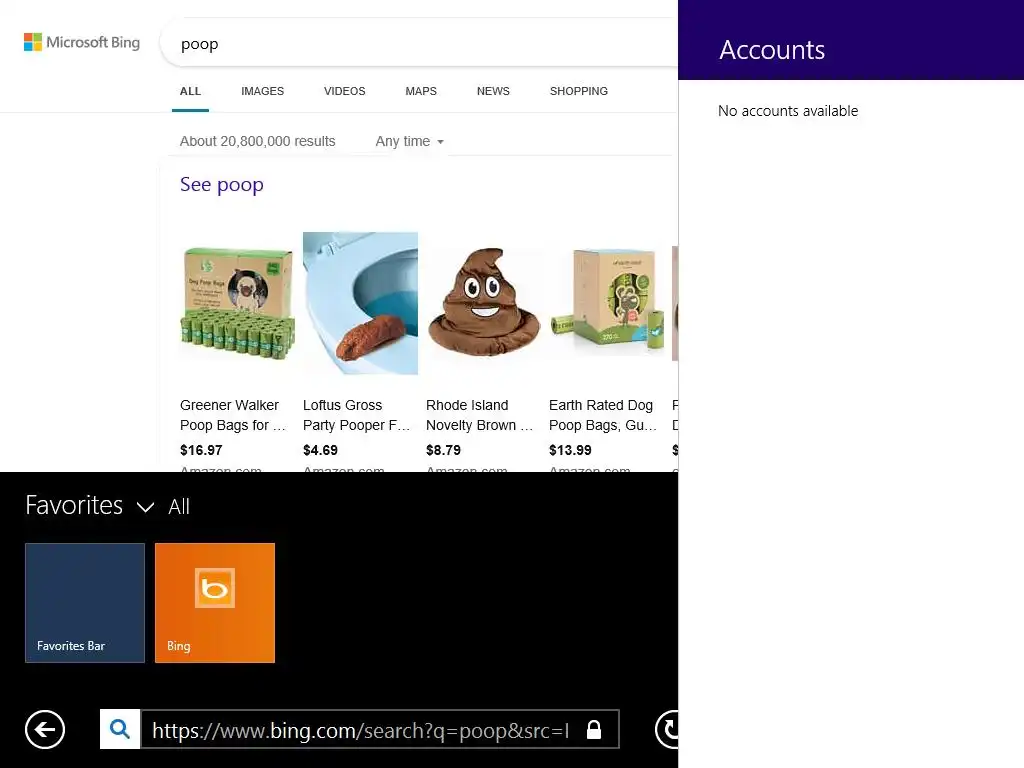Click the $8.79 price
This screenshot has height=768, width=1024.
[x=443, y=451]
